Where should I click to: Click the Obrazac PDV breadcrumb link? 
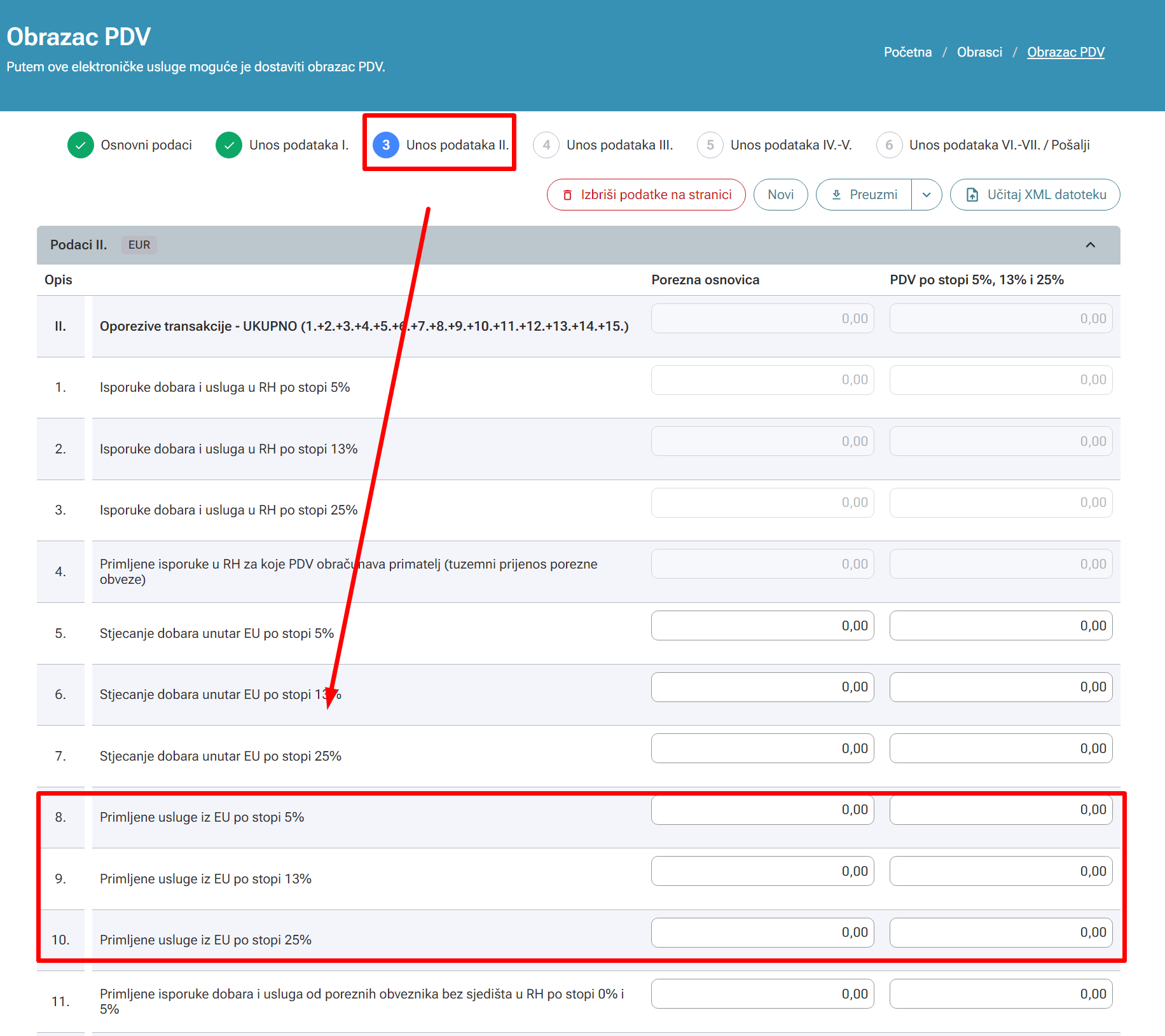point(1066,52)
